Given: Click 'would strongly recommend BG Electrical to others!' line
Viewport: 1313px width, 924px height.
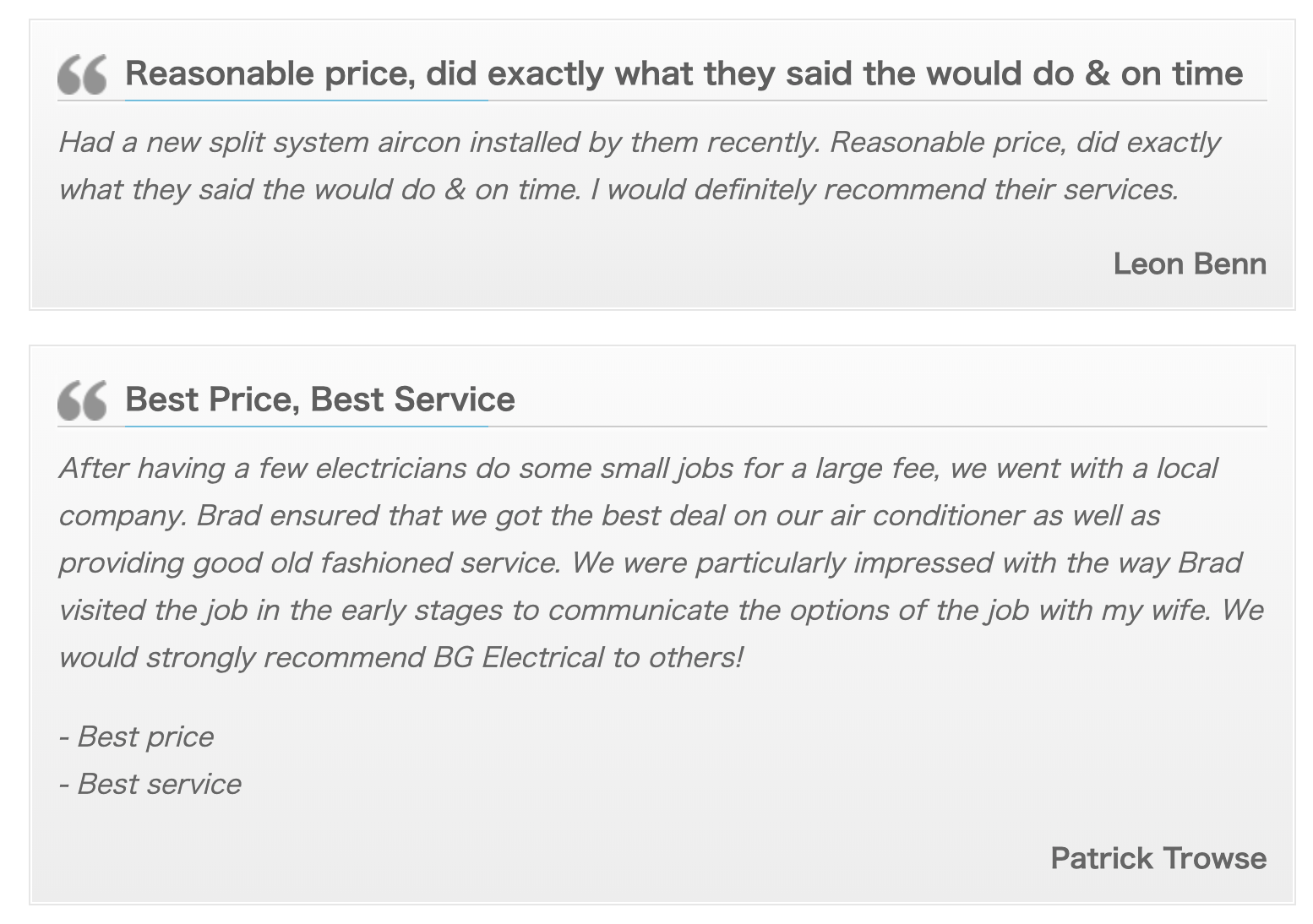Looking at the screenshot, I should pos(400,657).
